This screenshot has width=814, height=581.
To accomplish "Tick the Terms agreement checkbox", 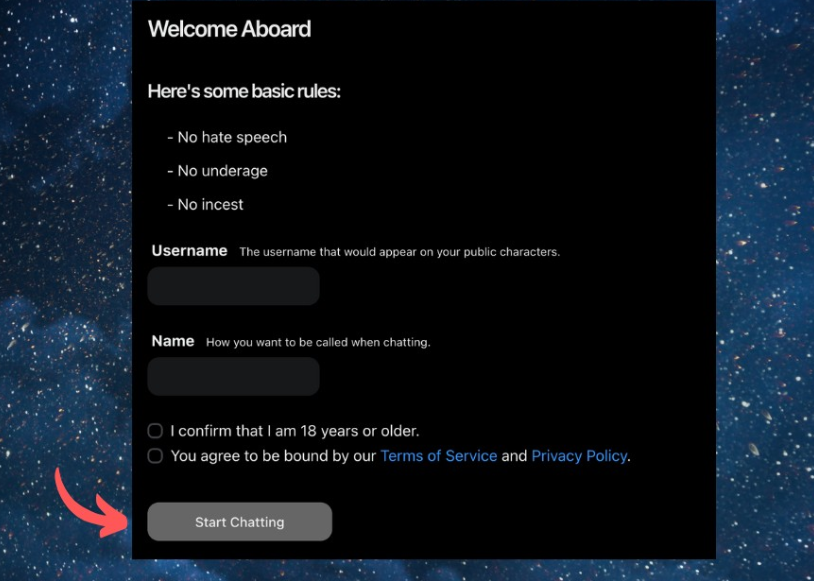I will coord(155,456).
